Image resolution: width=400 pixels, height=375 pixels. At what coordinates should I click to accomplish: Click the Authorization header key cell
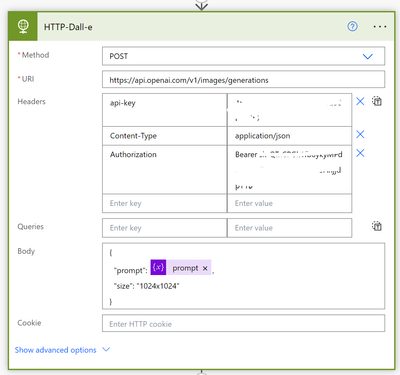click(x=164, y=170)
